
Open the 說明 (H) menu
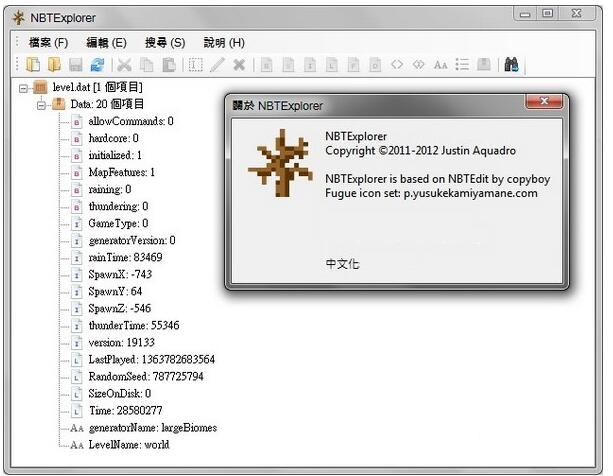(x=224, y=43)
